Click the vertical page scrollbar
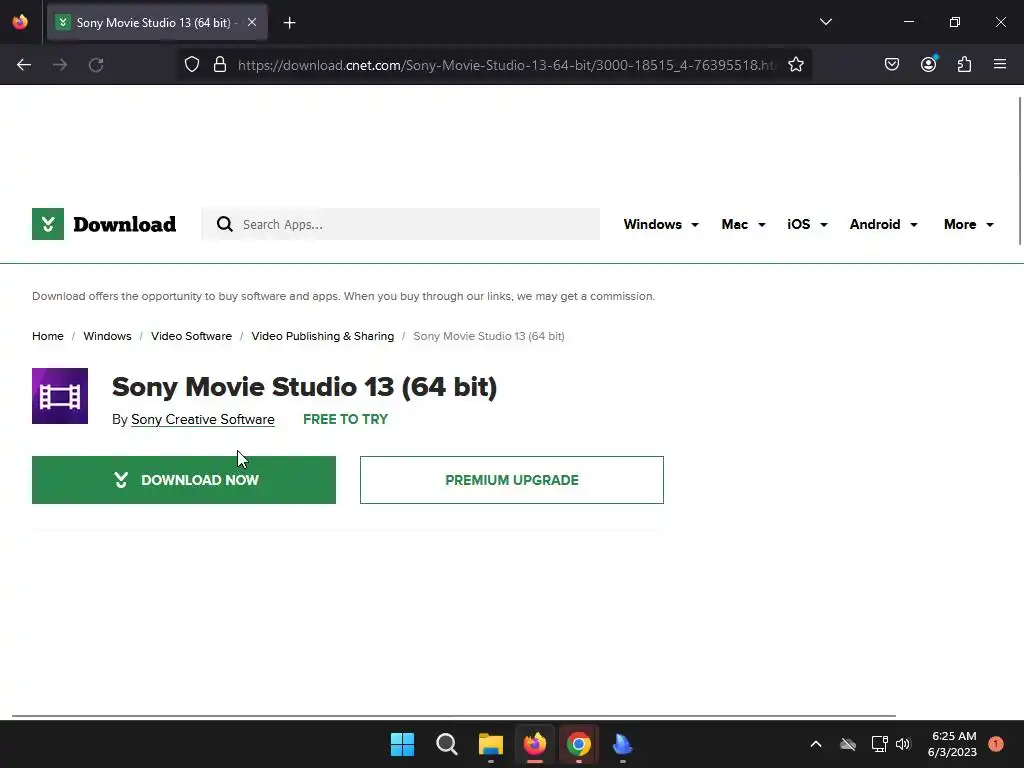The width and height of the screenshot is (1024, 768). (x=1020, y=171)
